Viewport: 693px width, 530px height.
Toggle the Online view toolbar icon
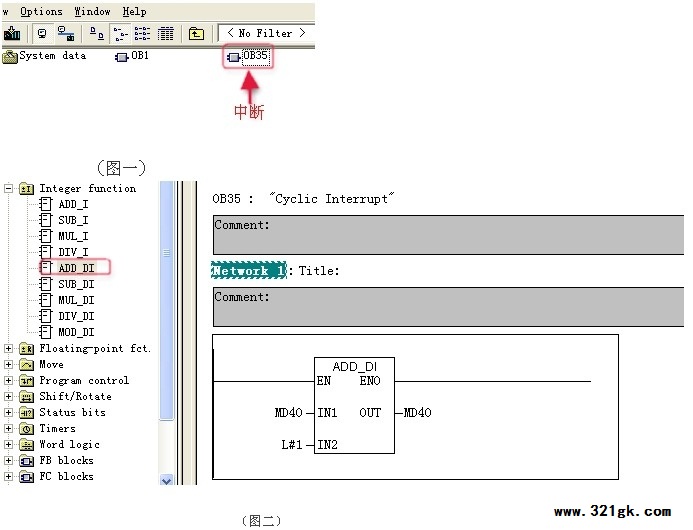pyautogui.click(x=42, y=34)
